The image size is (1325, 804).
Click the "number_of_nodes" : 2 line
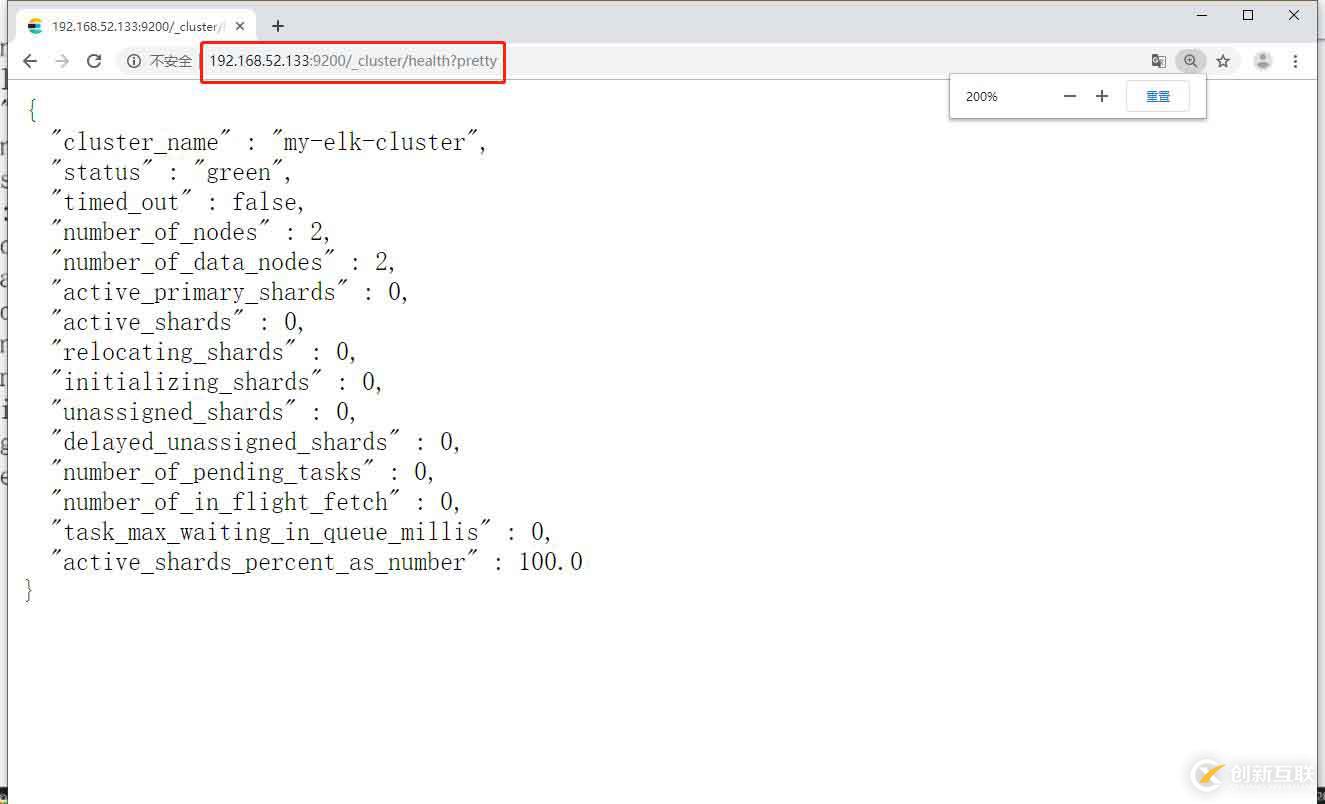[x=191, y=232]
